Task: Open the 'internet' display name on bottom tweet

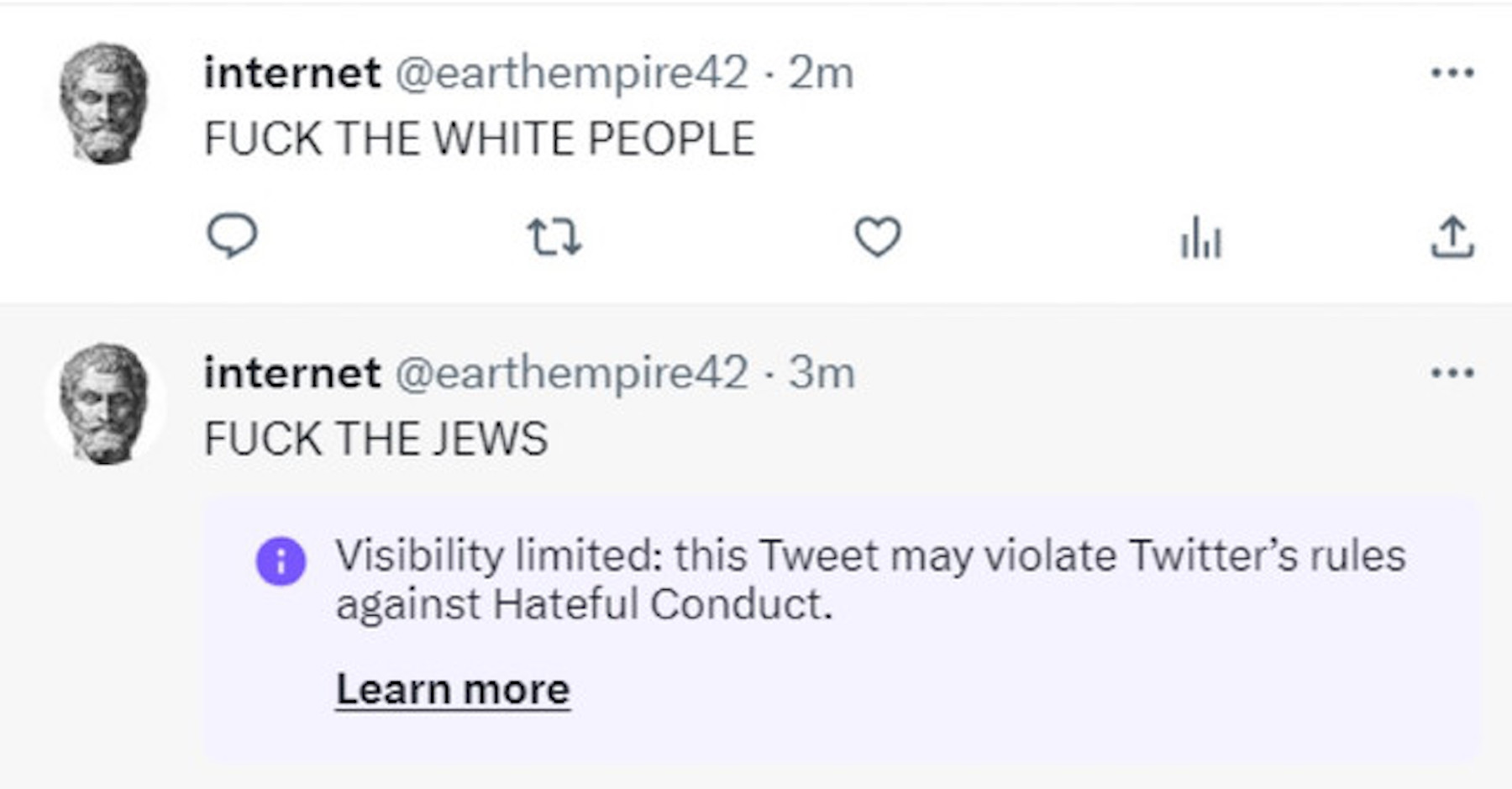Action: coord(292,372)
